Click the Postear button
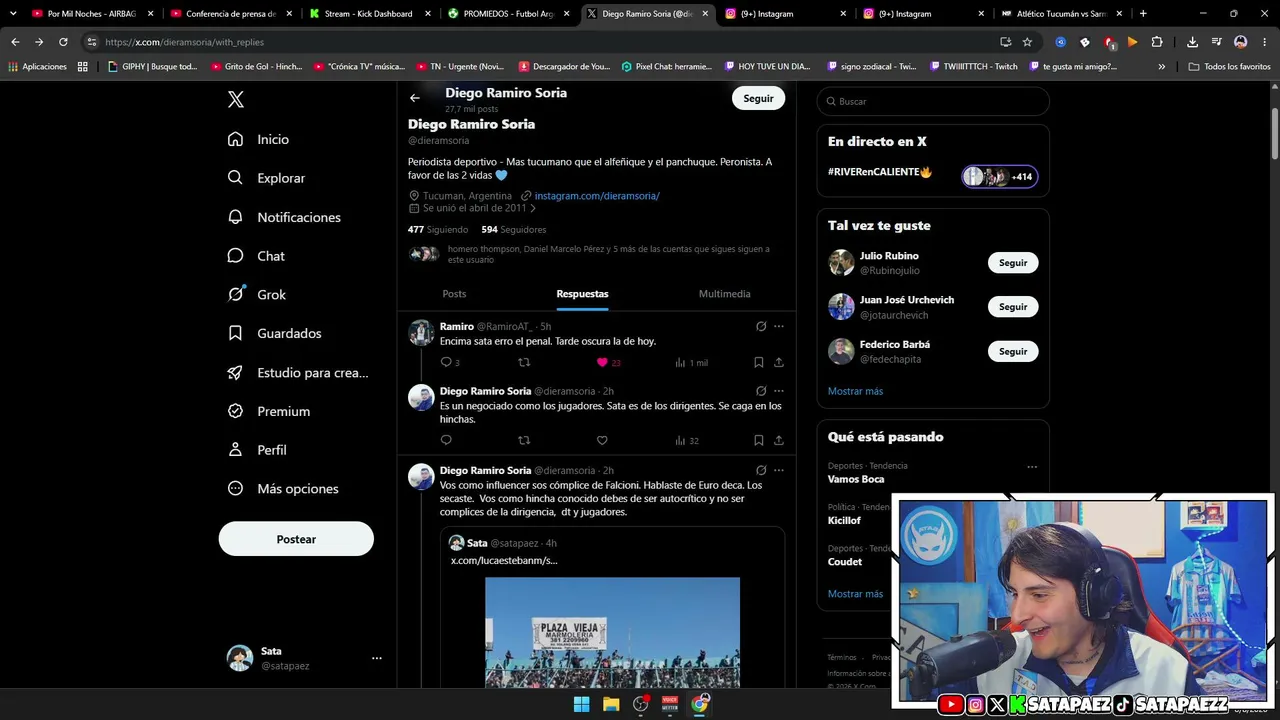This screenshot has width=1280, height=720. (x=296, y=539)
